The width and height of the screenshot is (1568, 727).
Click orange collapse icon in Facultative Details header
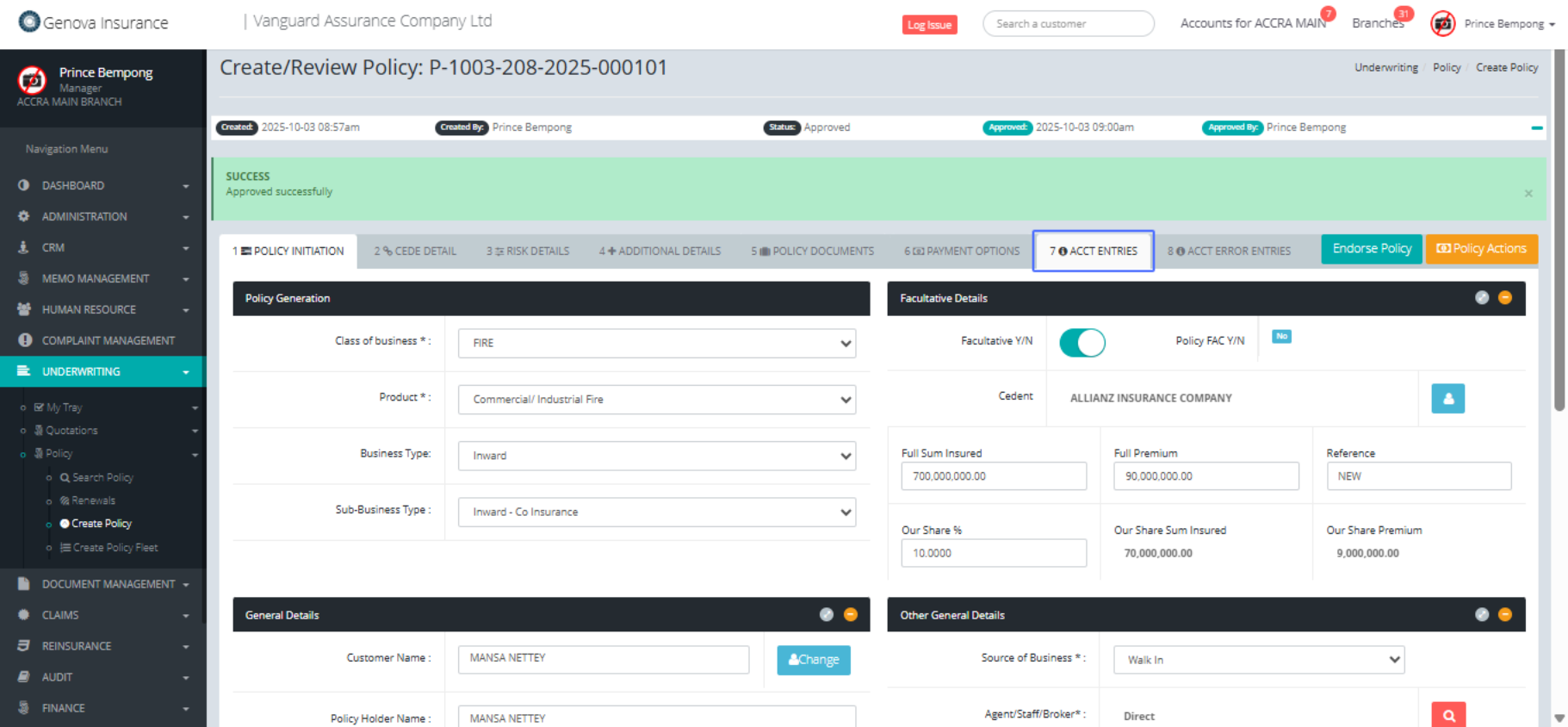click(x=1504, y=298)
